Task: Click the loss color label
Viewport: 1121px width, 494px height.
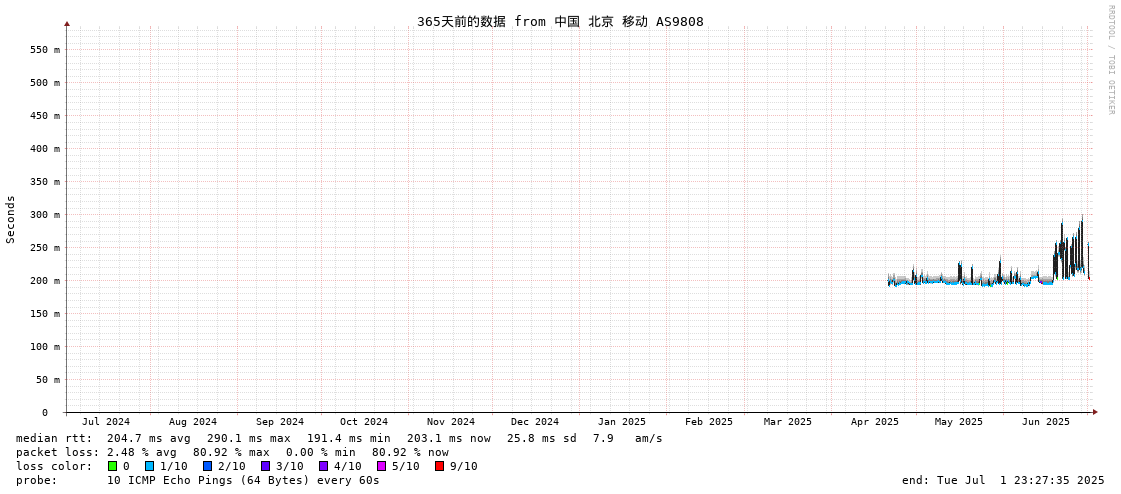Action: [x=54, y=466]
